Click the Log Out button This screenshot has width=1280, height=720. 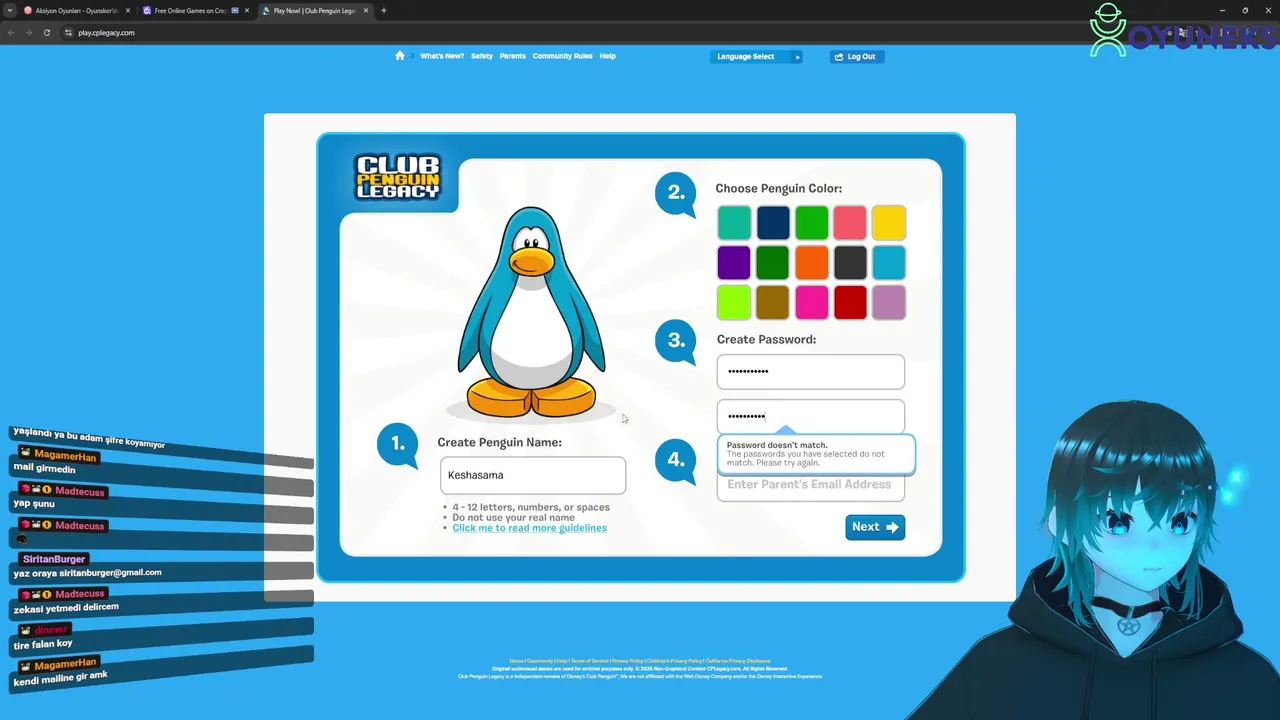(x=858, y=56)
